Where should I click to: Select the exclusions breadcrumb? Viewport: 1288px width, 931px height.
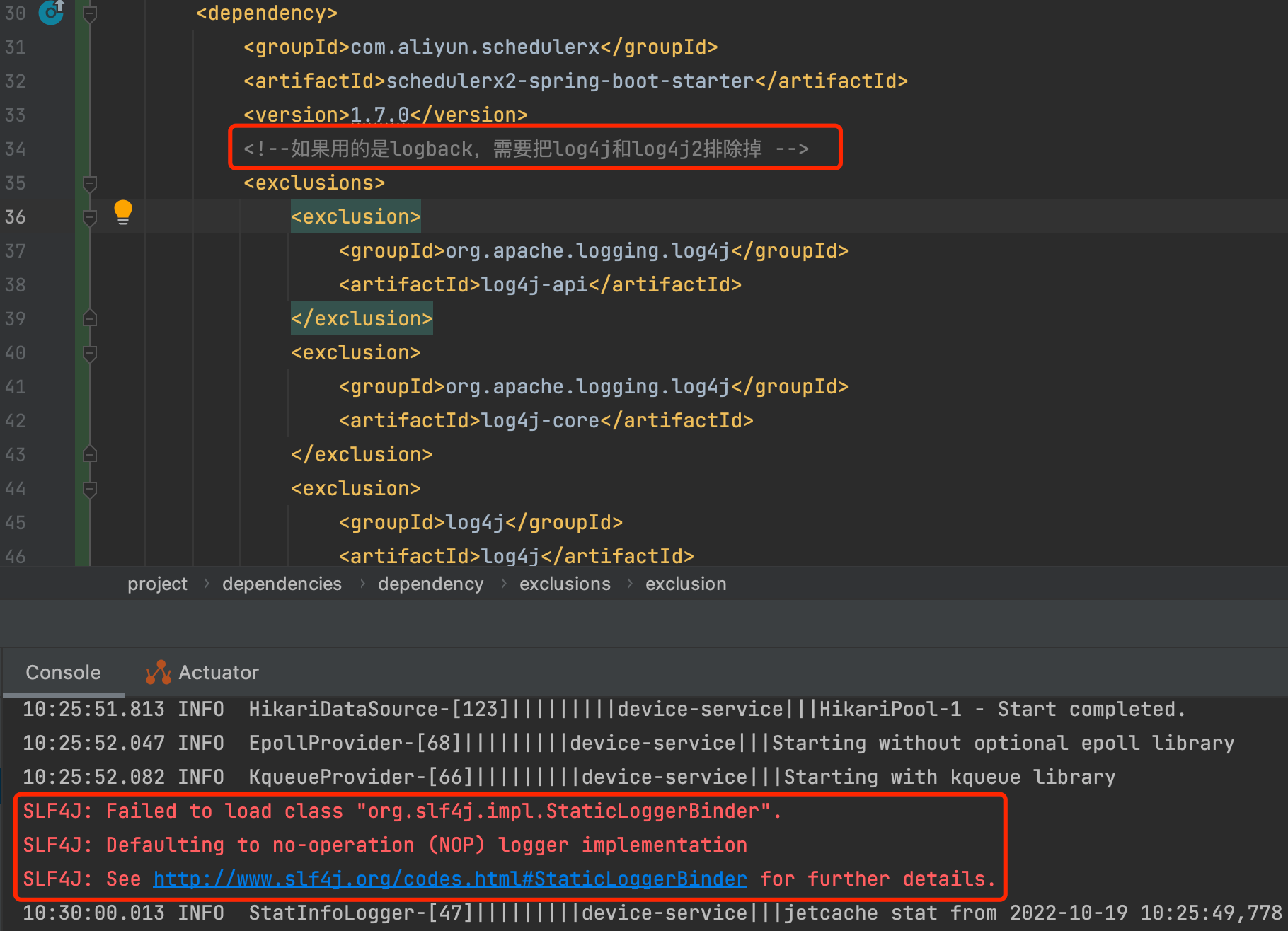565,584
